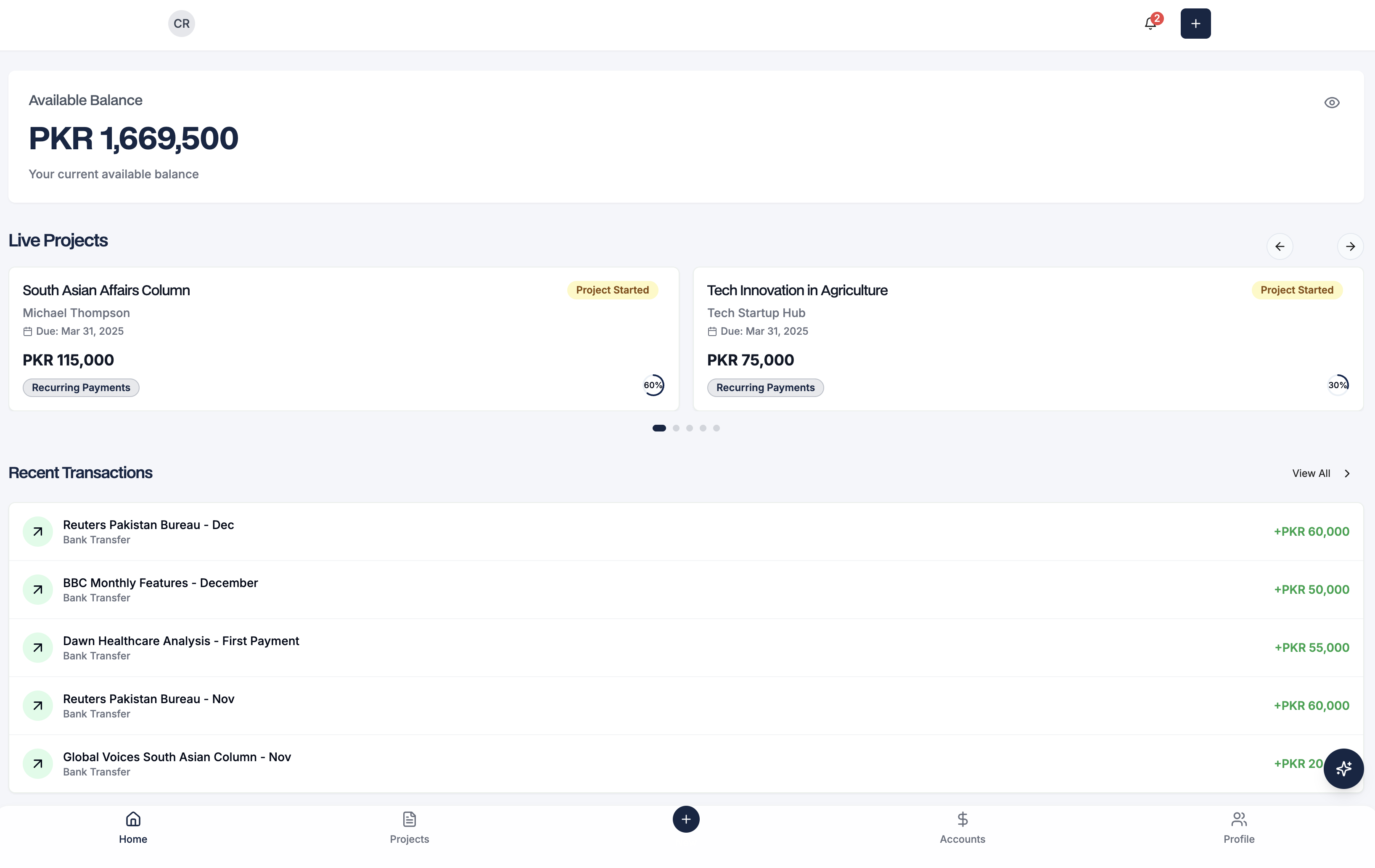Viewport: 1375px width, 868px height.
Task: Click Recurring Payments tag on Tech Innovation card
Action: pos(765,387)
